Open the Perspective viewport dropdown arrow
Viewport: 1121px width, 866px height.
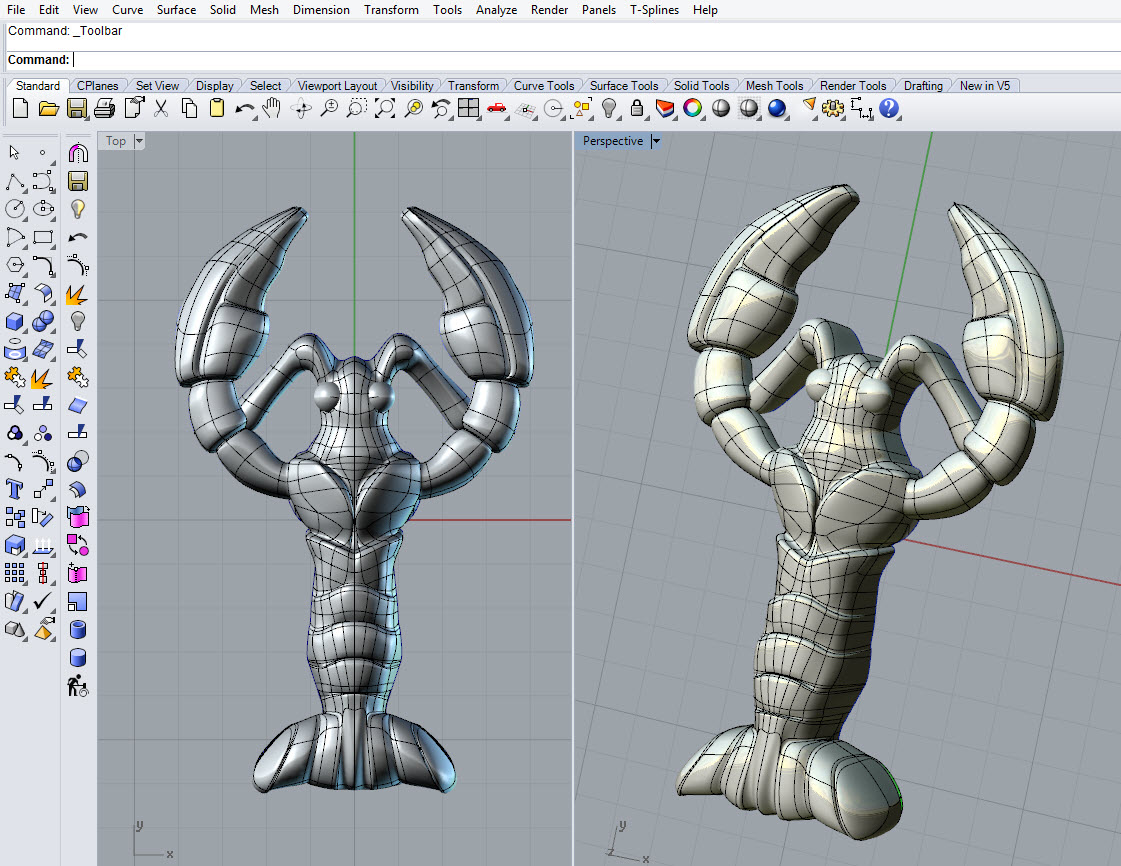click(x=656, y=141)
